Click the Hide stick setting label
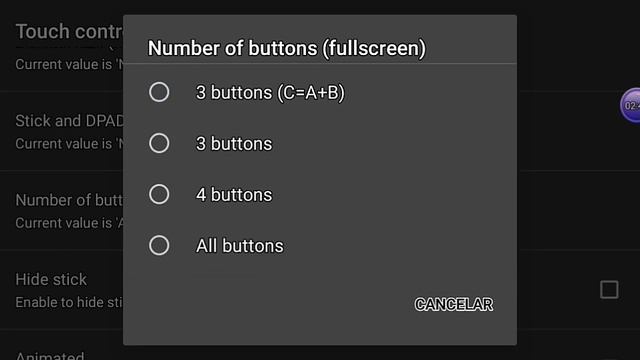The height and width of the screenshot is (360, 640). 51,280
